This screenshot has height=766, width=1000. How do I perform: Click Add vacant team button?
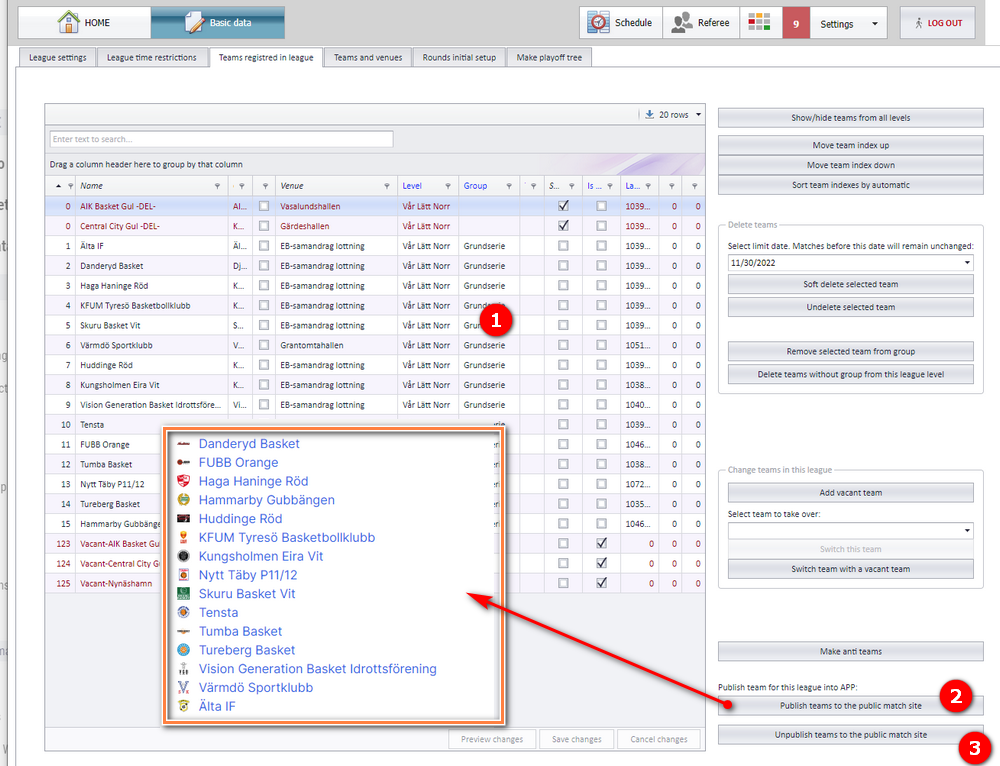850,493
